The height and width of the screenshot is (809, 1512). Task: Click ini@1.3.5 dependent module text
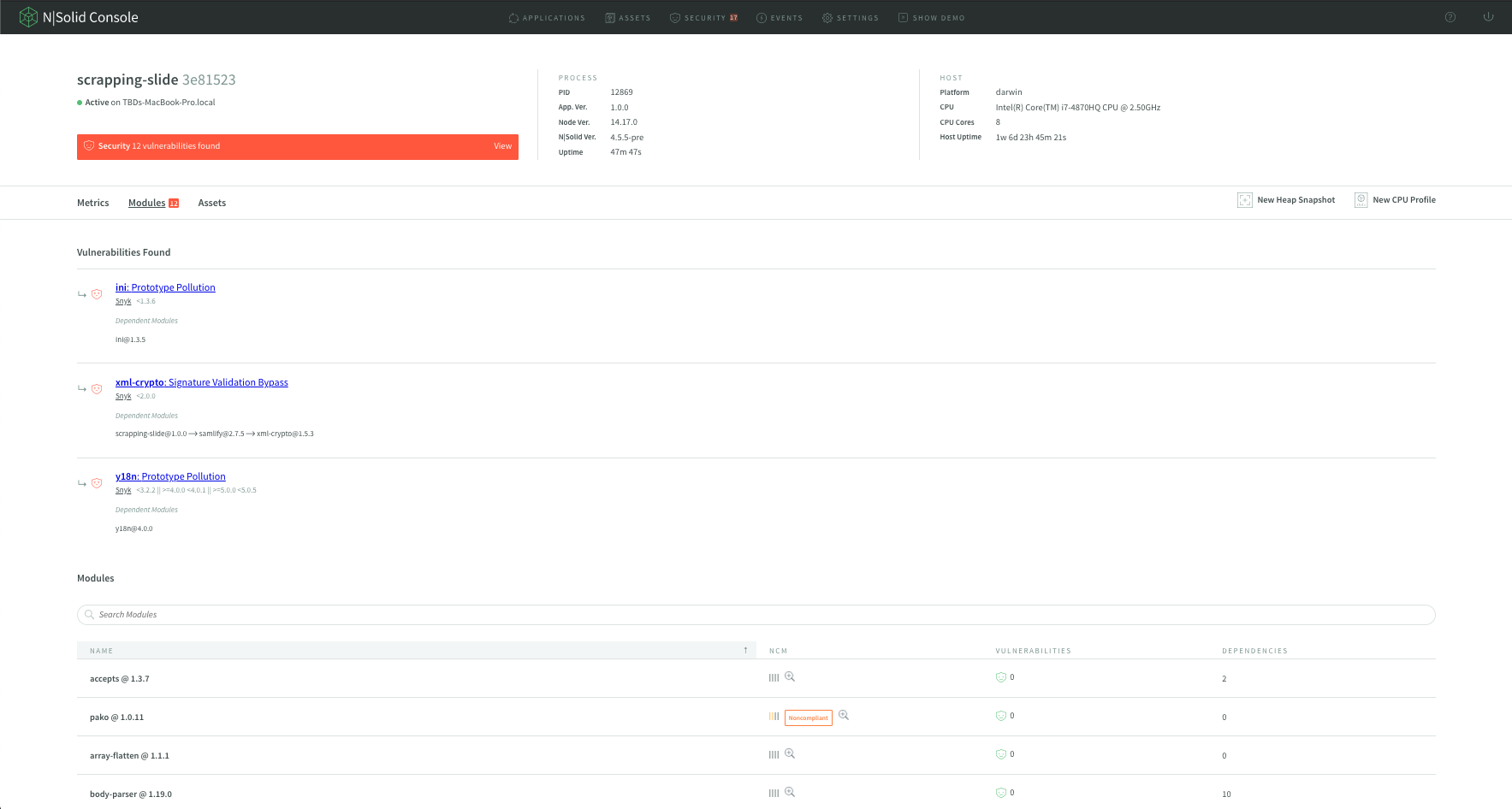click(130, 340)
